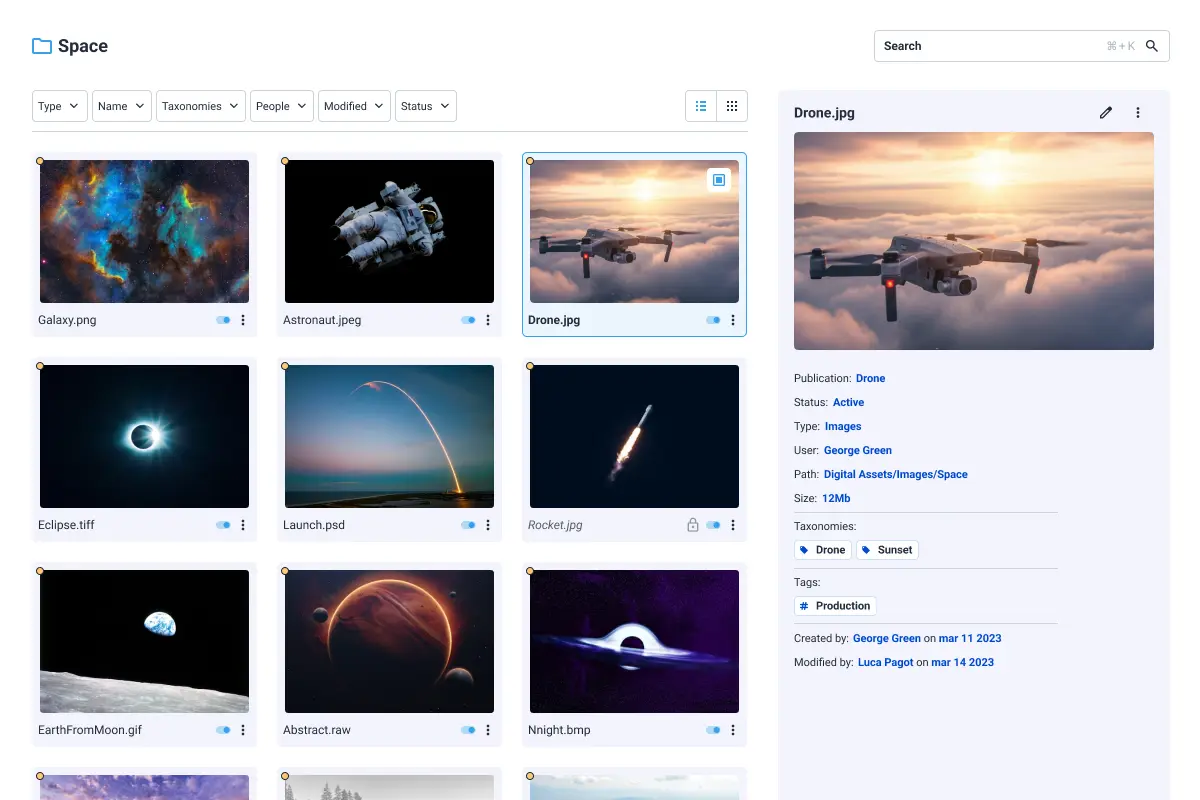Click the George Green user link

[x=857, y=450]
